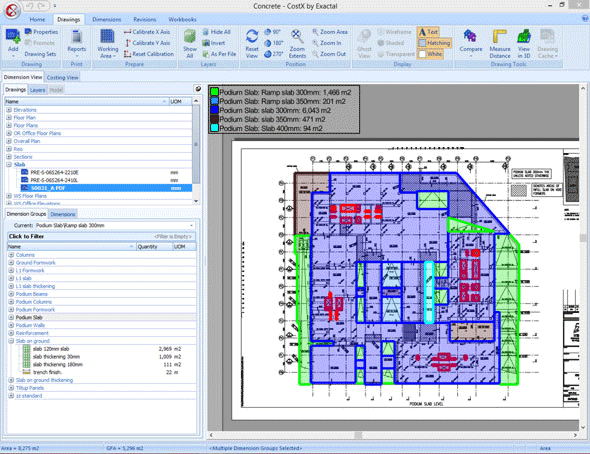Image resolution: width=590 pixels, height=454 pixels.
Task: Select slab 120mm slab dimension
Action: tap(102, 349)
